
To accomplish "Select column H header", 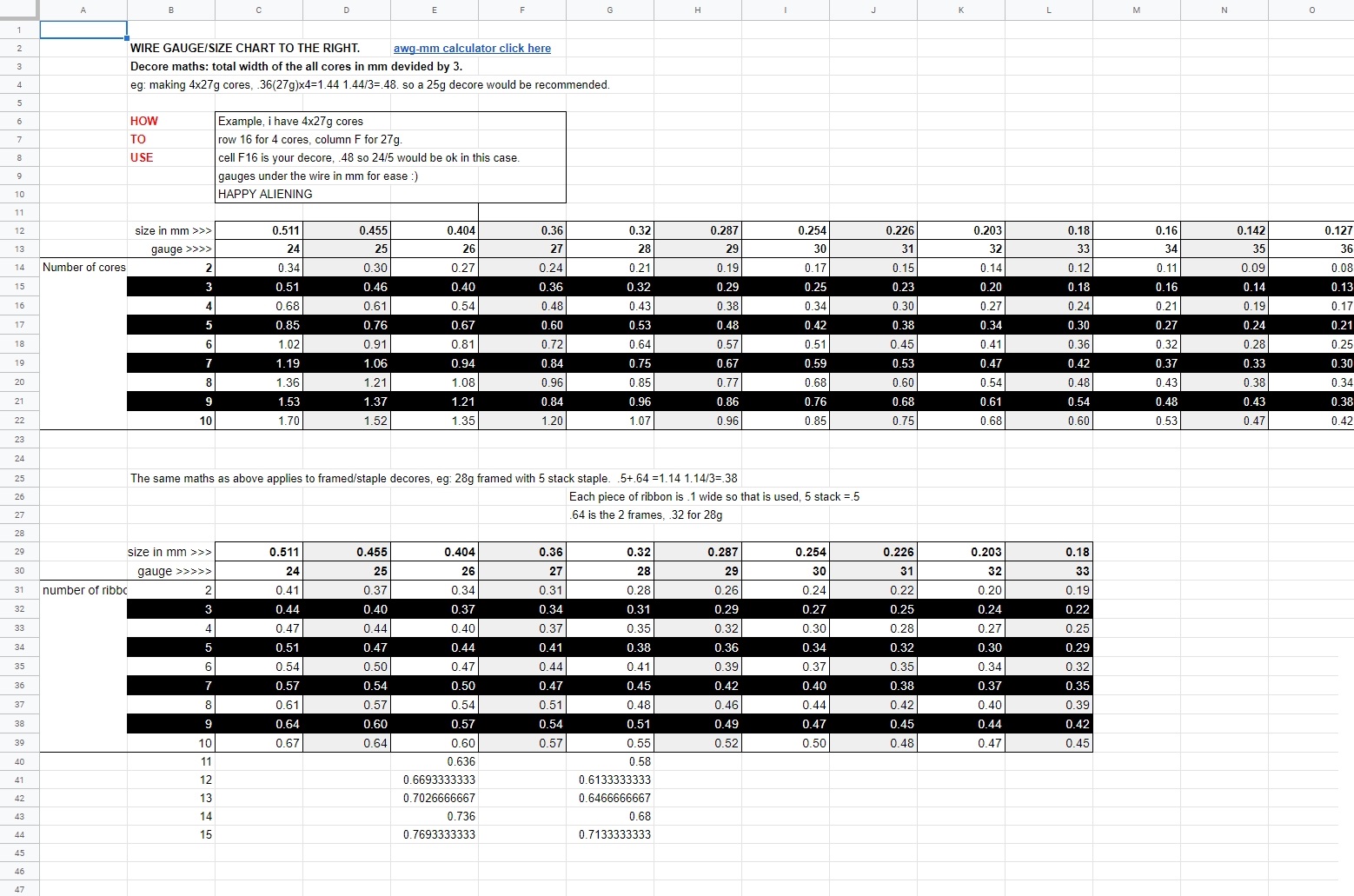I will click(x=697, y=10).
